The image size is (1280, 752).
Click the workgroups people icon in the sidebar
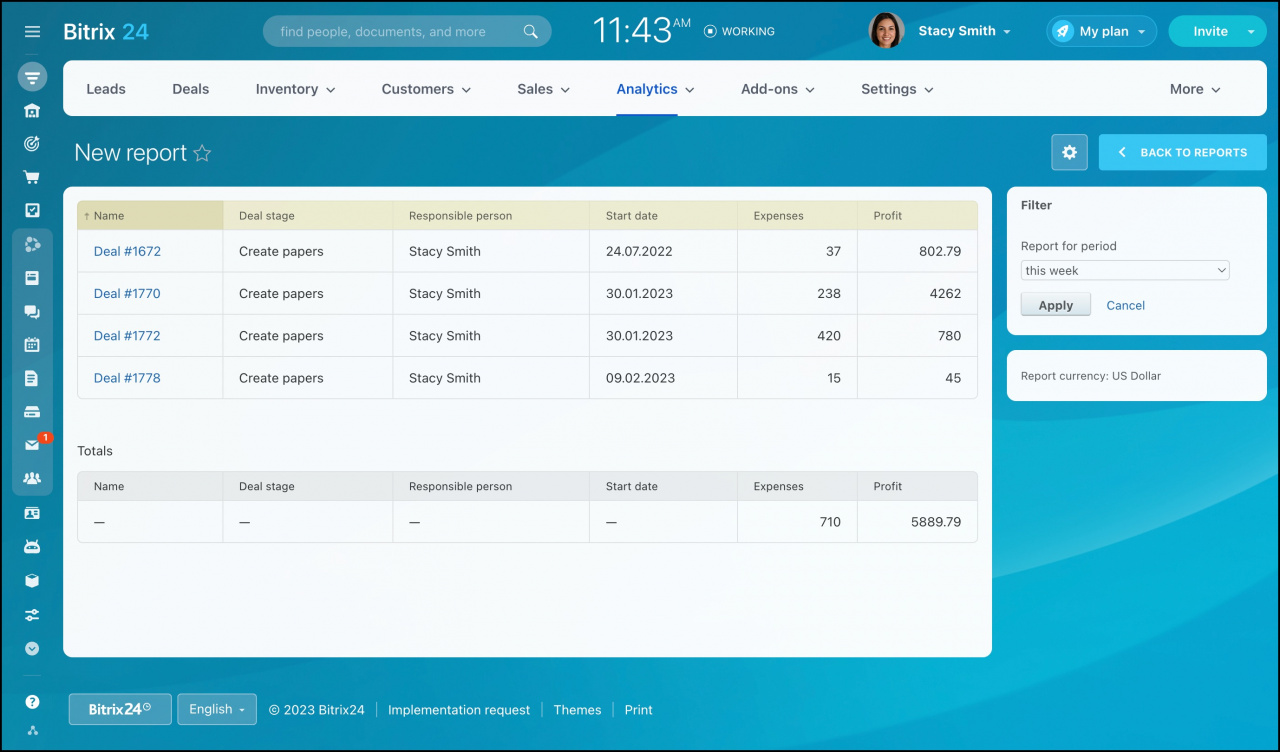coord(32,478)
